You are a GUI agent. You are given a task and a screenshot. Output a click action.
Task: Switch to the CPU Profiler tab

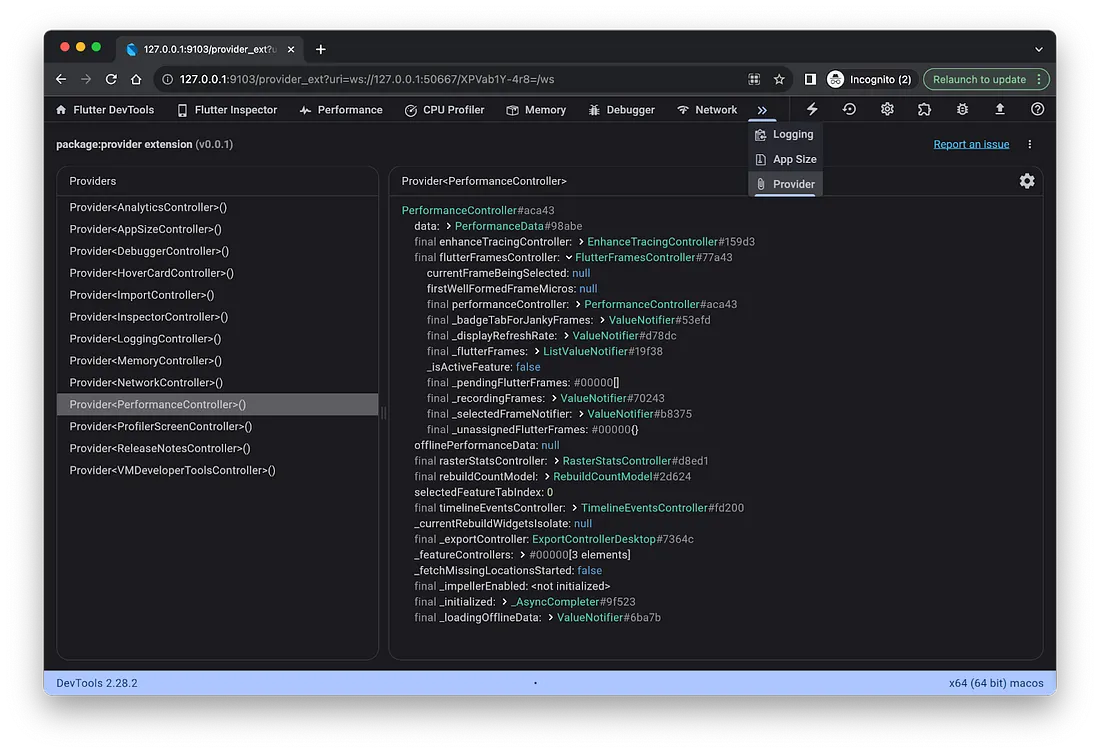click(x=444, y=110)
